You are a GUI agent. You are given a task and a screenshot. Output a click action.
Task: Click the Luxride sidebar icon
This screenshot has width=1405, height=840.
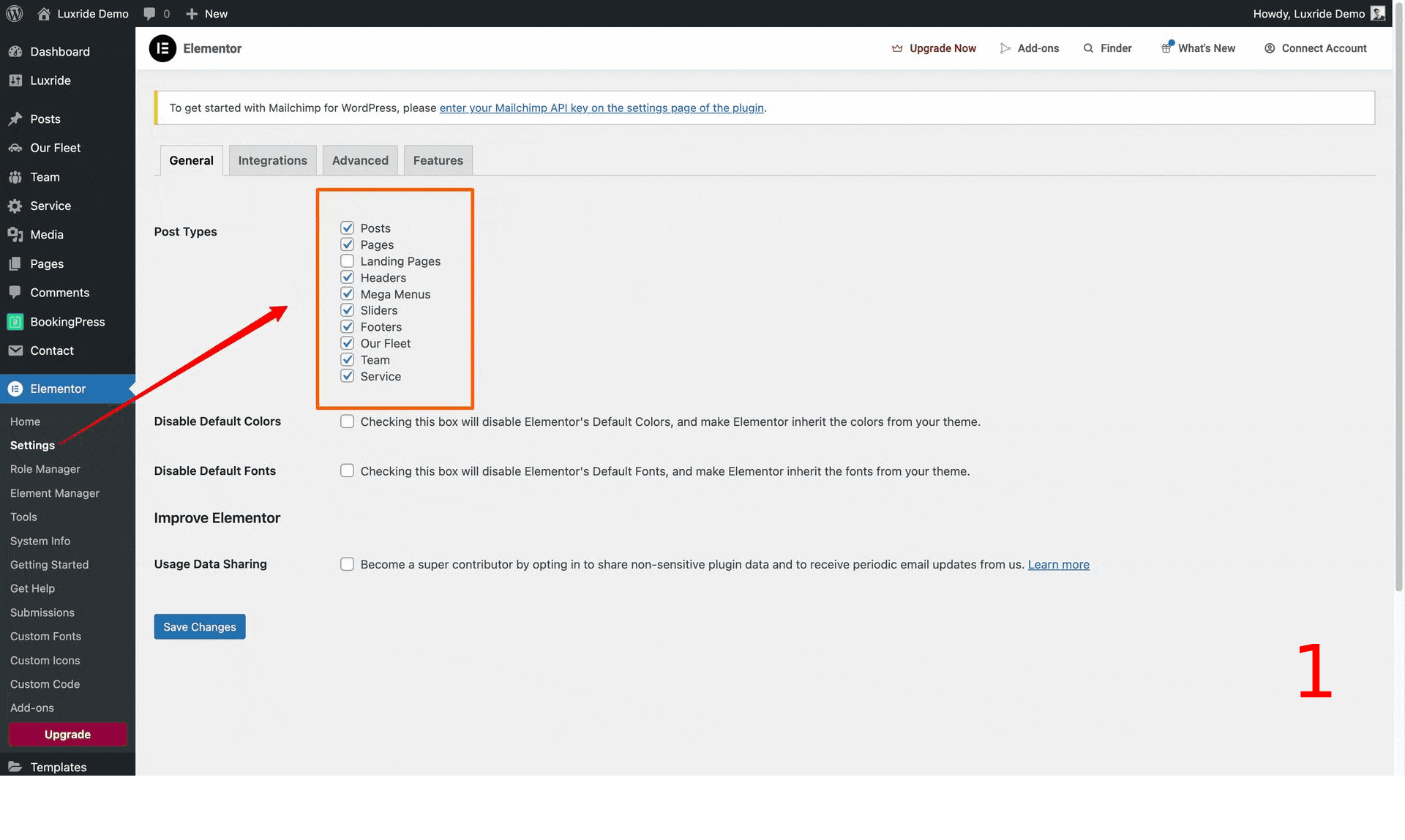15,80
